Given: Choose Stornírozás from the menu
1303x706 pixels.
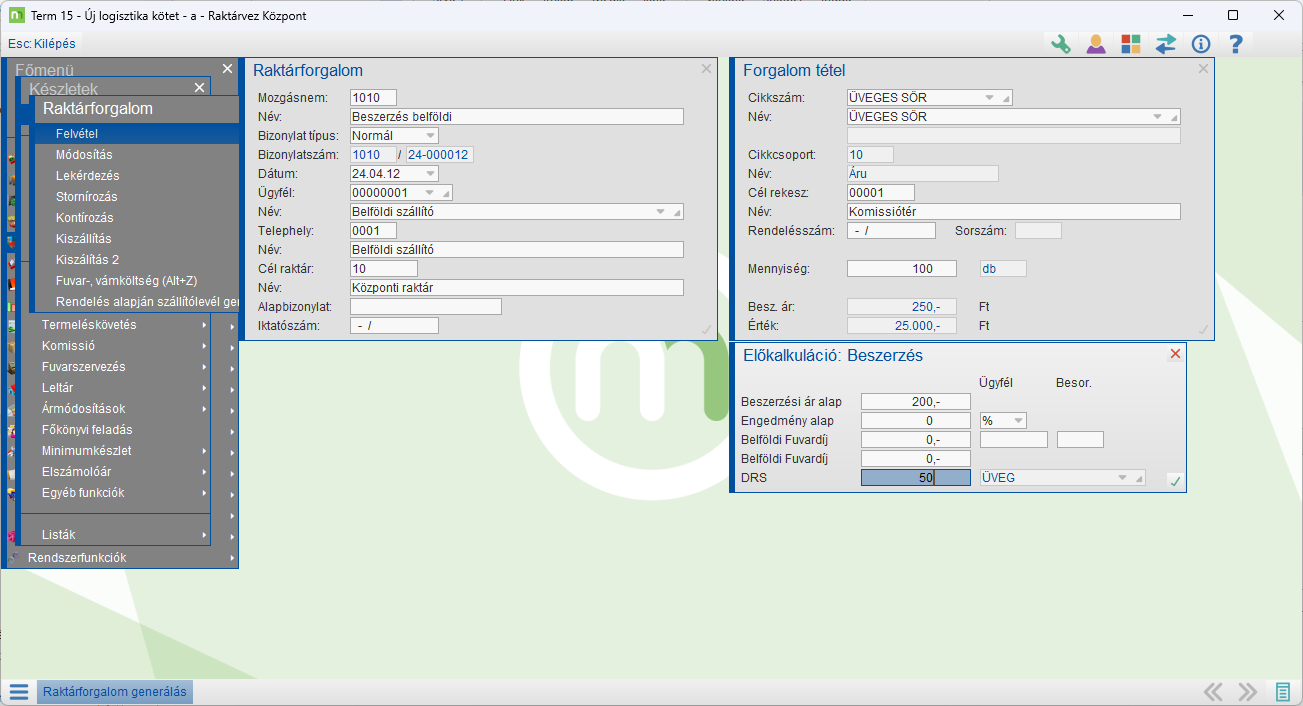Looking at the screenshot, I should coord(87,197).
